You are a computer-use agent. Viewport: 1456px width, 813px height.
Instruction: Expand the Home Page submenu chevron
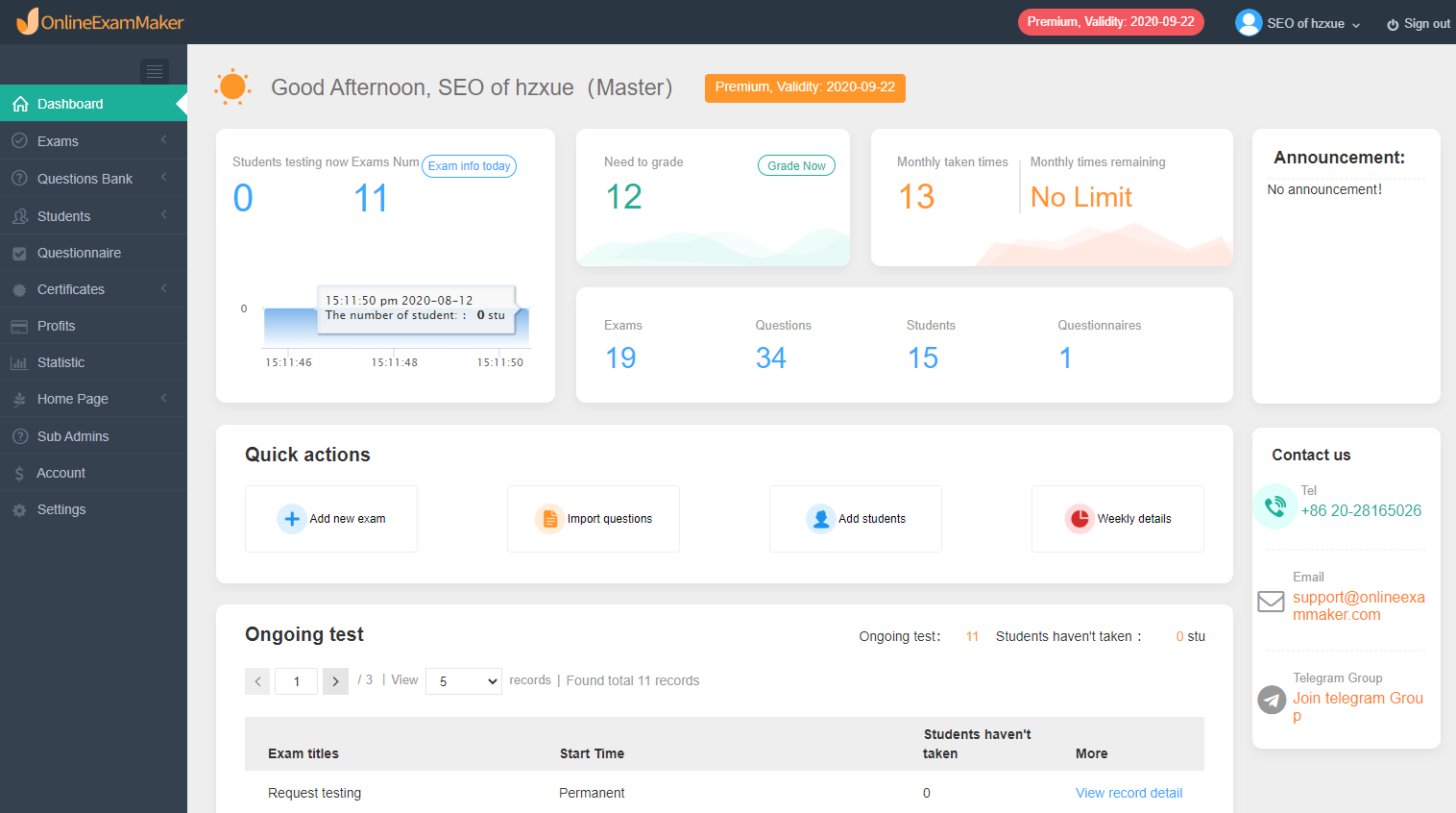click(164, 399)
